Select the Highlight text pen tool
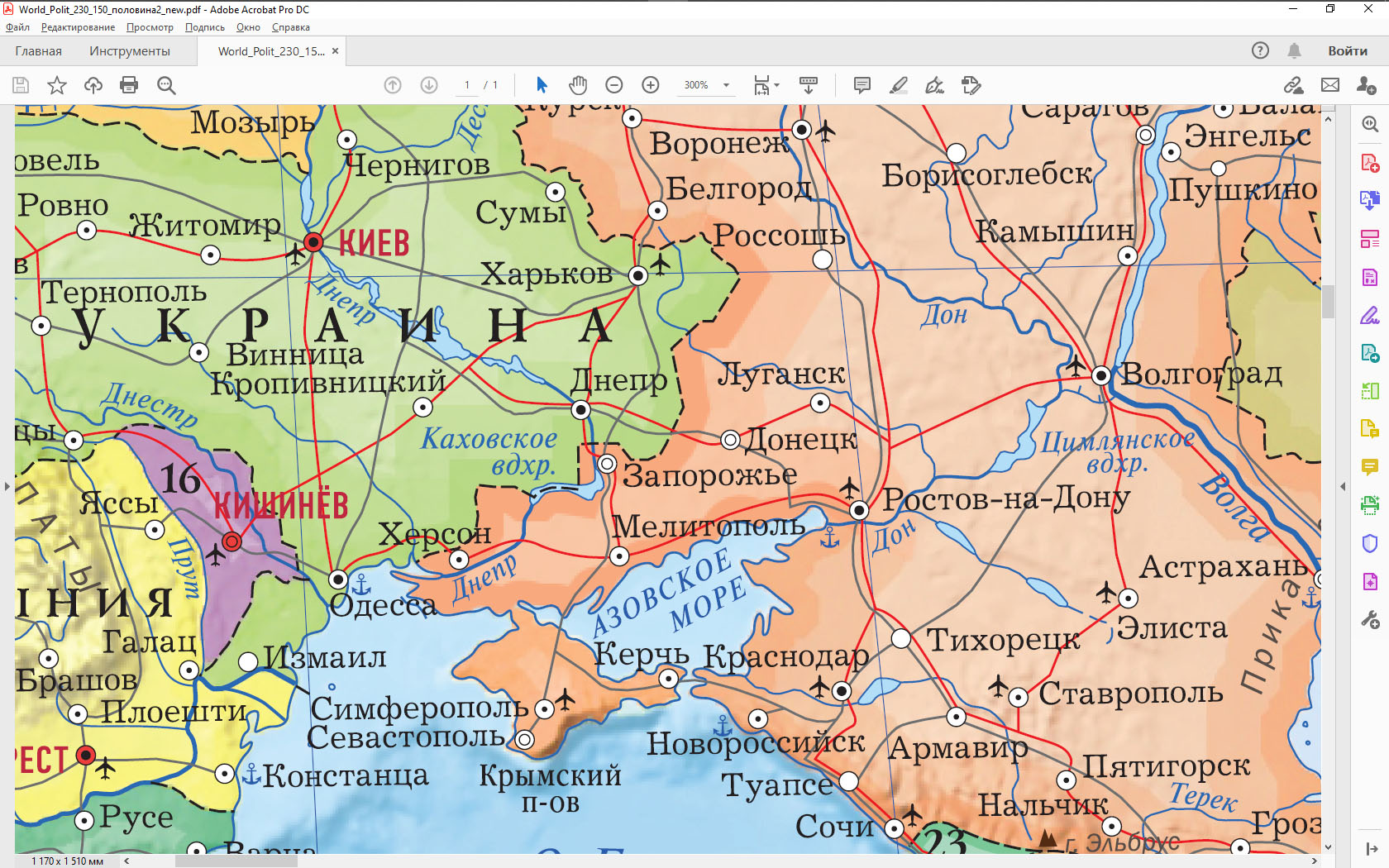Screen dimensions: 1389x868 point(899,85)
